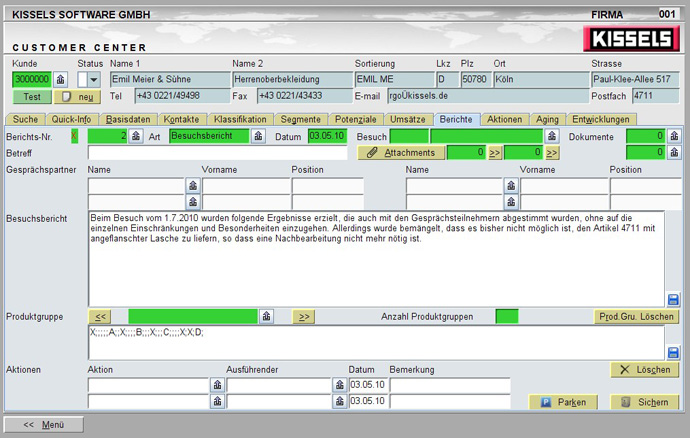Click the Test button
Viewport: 690px width, 438px height.
coord(32,96)
